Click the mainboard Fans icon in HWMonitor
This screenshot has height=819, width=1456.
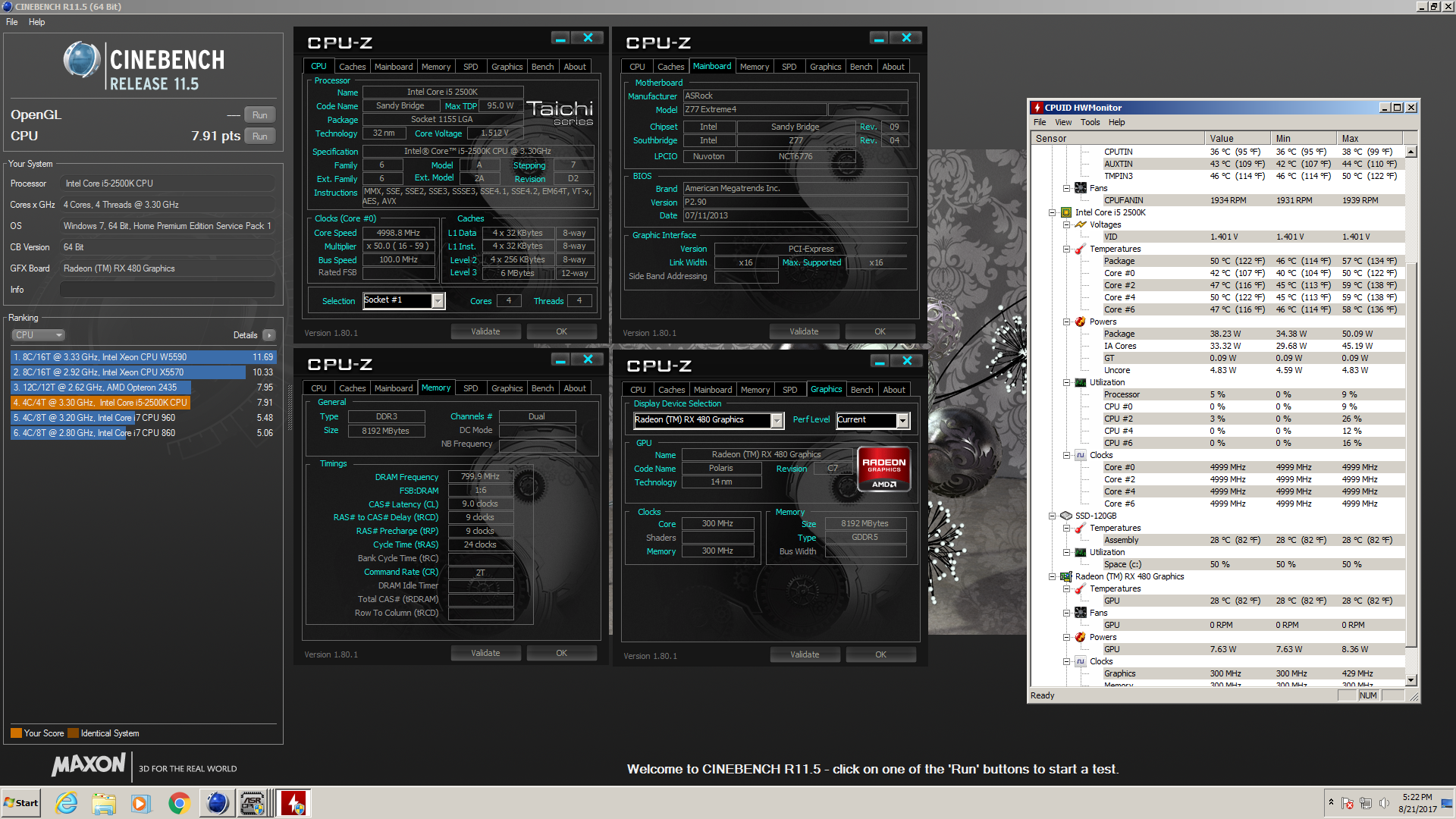tap(1081, 188)
